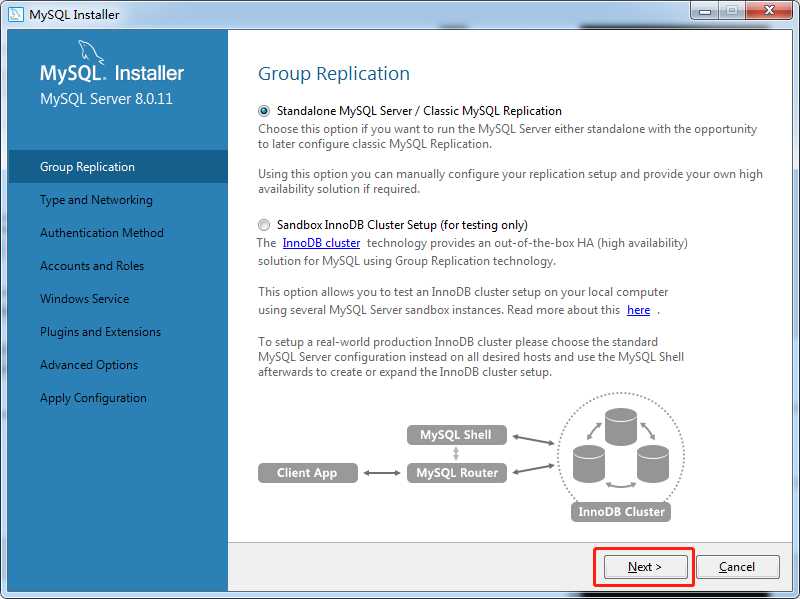Click the Client App diagram box
Screen dimensions: 800x599
click(x=308, y=473)
